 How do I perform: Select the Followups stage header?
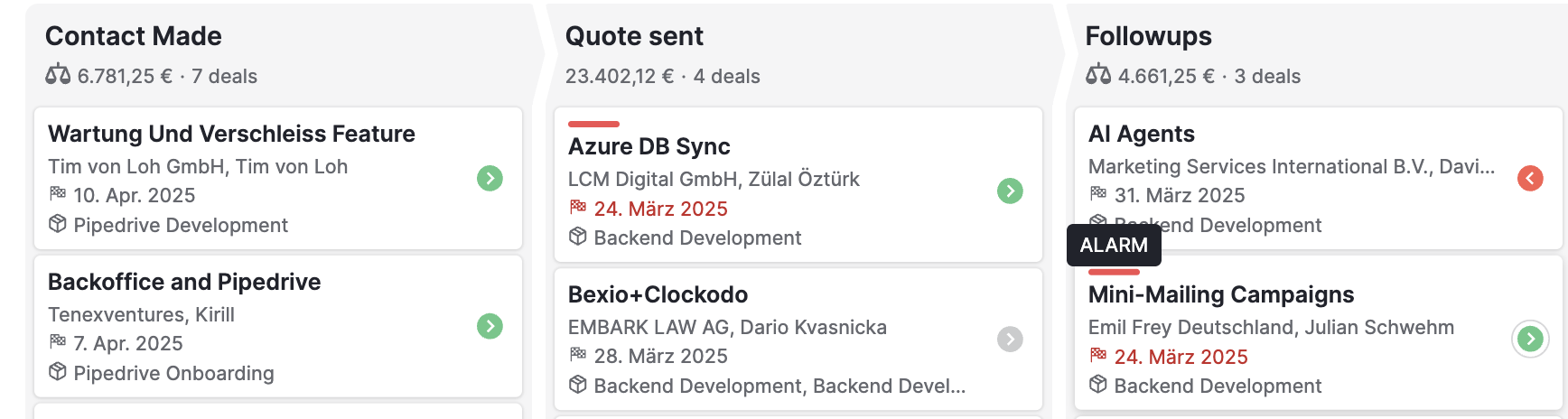pos(1148,36)
